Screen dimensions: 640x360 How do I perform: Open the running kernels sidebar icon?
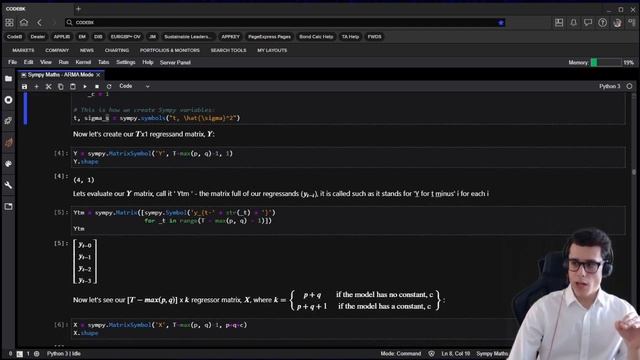(9, 100)
